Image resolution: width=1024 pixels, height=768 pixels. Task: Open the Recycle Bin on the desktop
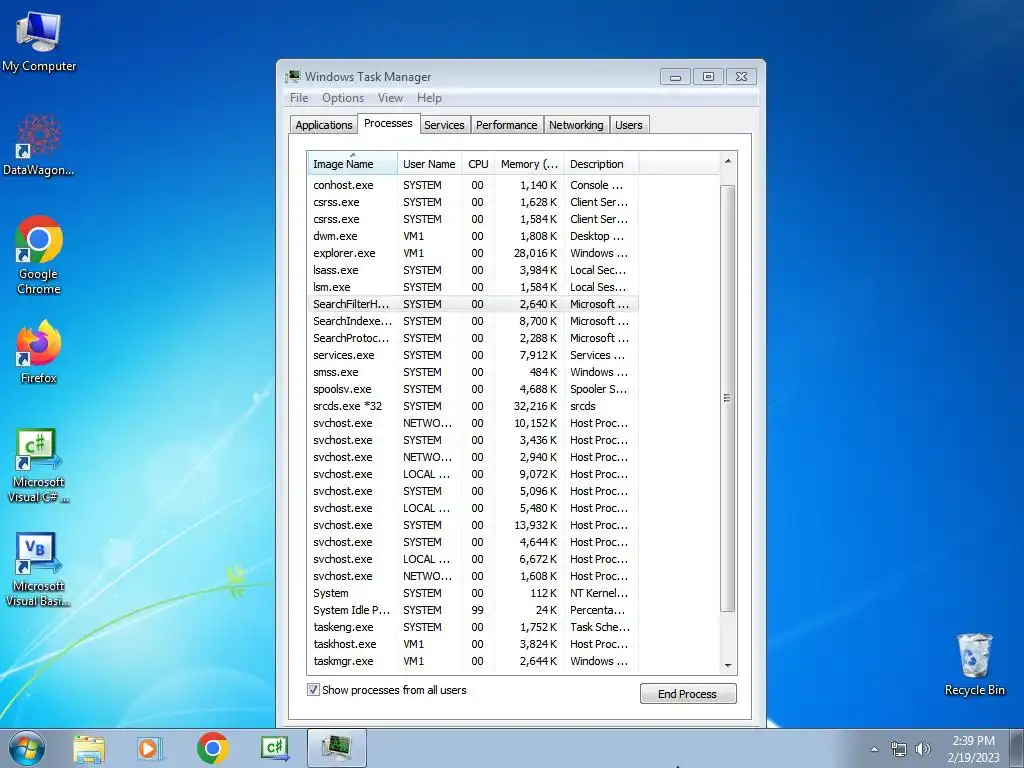(974, 664)
